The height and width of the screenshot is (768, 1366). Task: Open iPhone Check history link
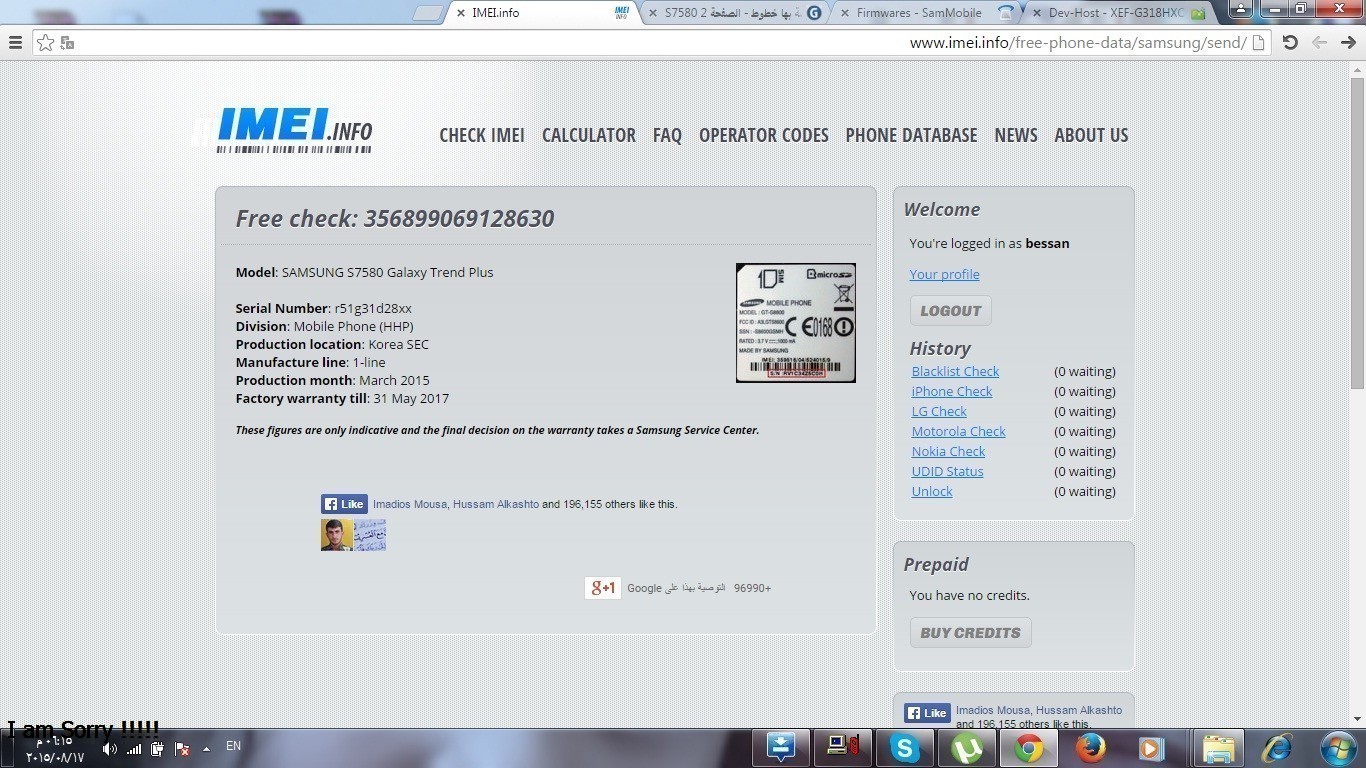(952, 391)
